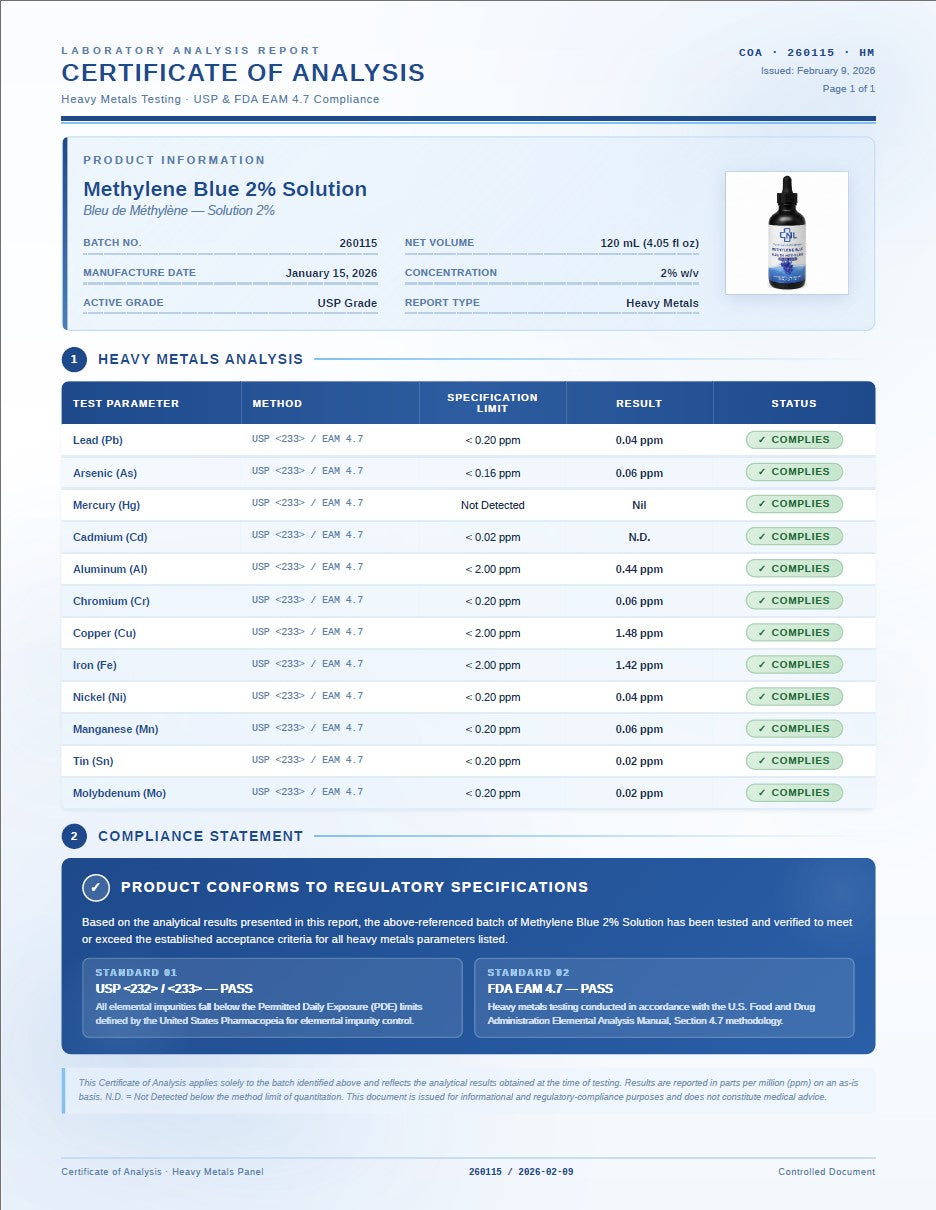Click the STANDARD 02 FDA EAM 4.7 card
Viewport: 936px width, 1210px height.
(x=664, y=998)
